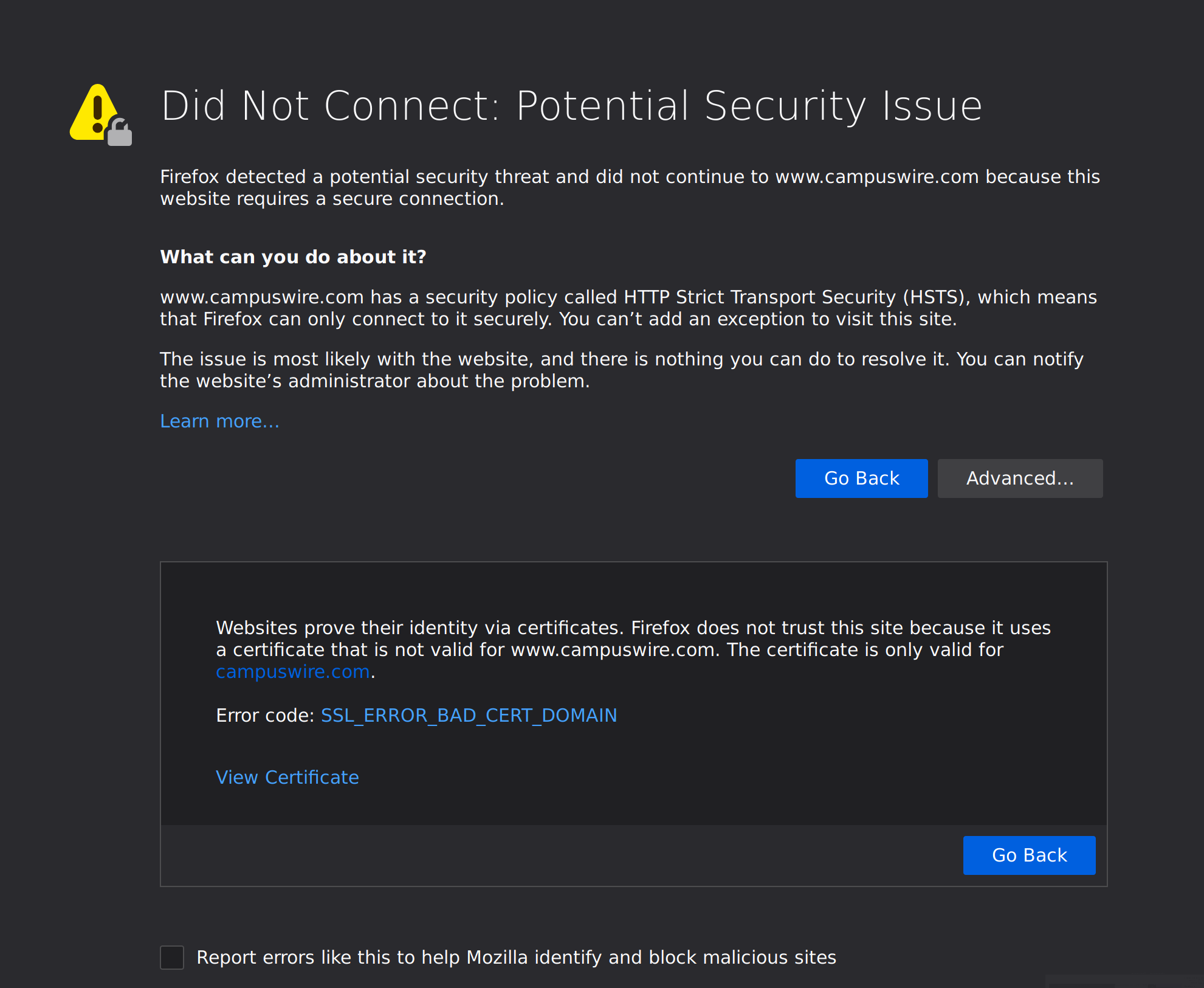Click the label Report errors like this to help Mozilla
Image resolution: width=1204 pixels, height=988 pixels.
517,957
